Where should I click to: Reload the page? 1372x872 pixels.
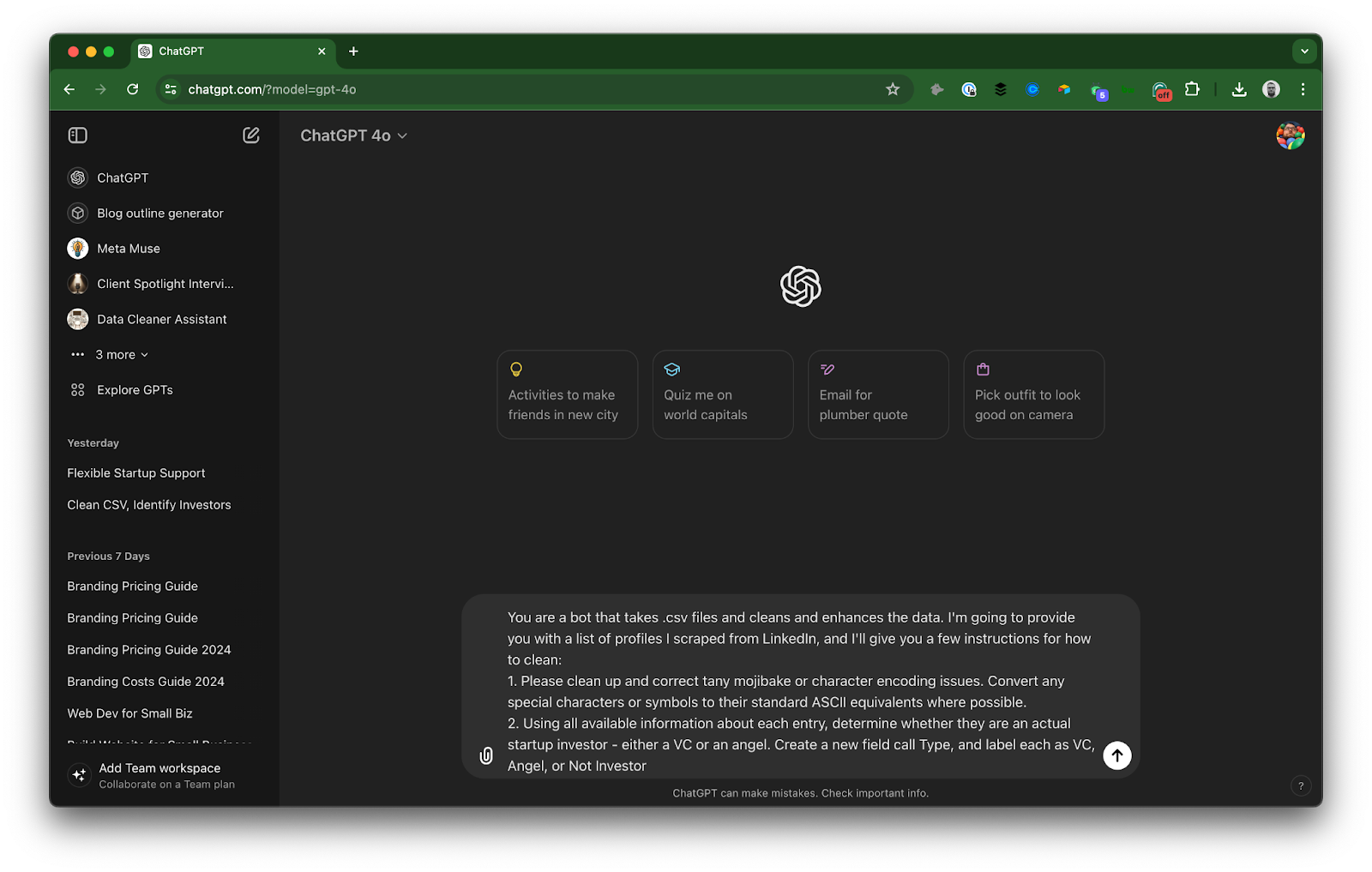[133, 89]
